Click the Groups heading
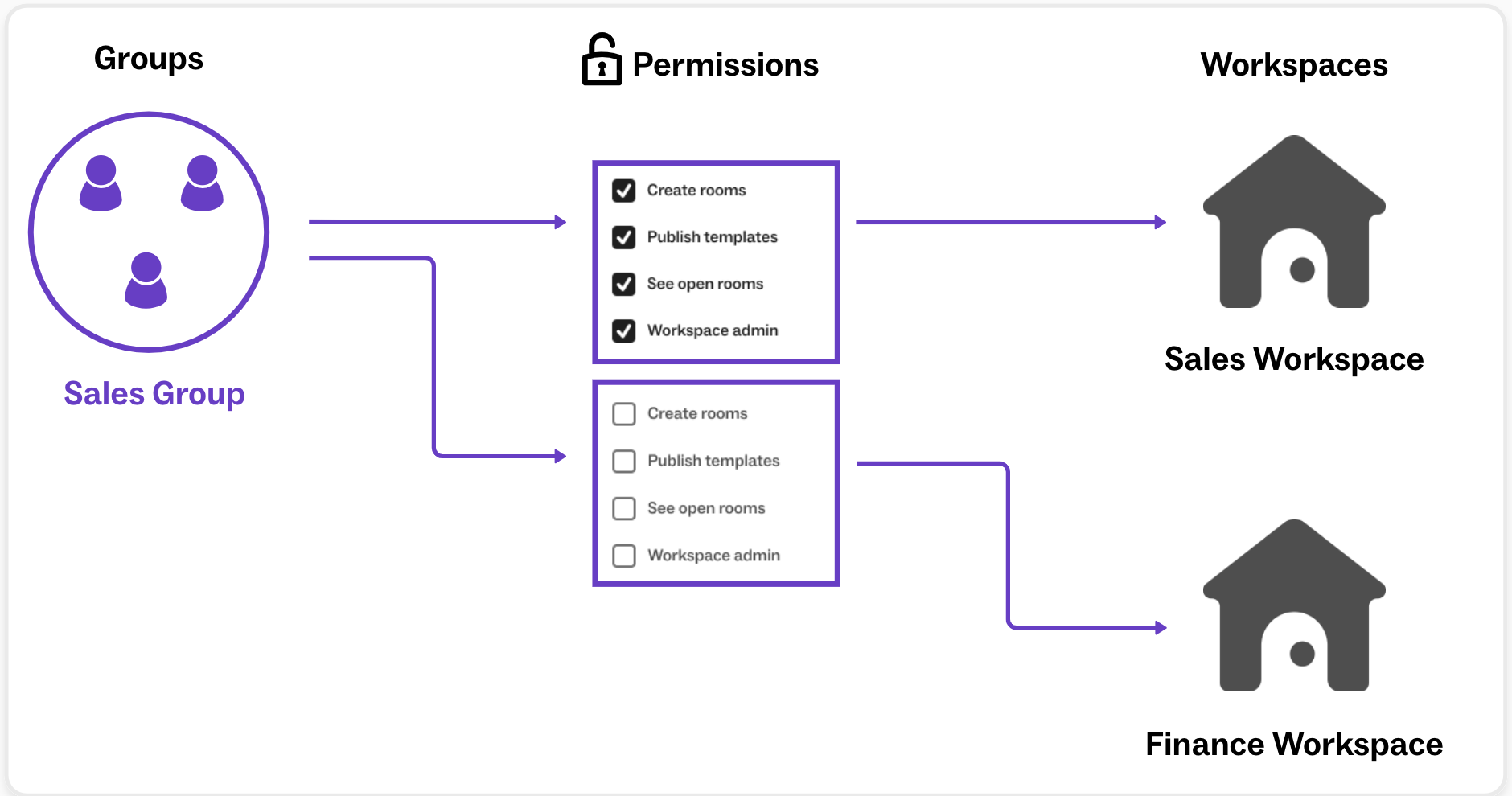The width and height of the screenshot is (1512, 796). (149, 59)
